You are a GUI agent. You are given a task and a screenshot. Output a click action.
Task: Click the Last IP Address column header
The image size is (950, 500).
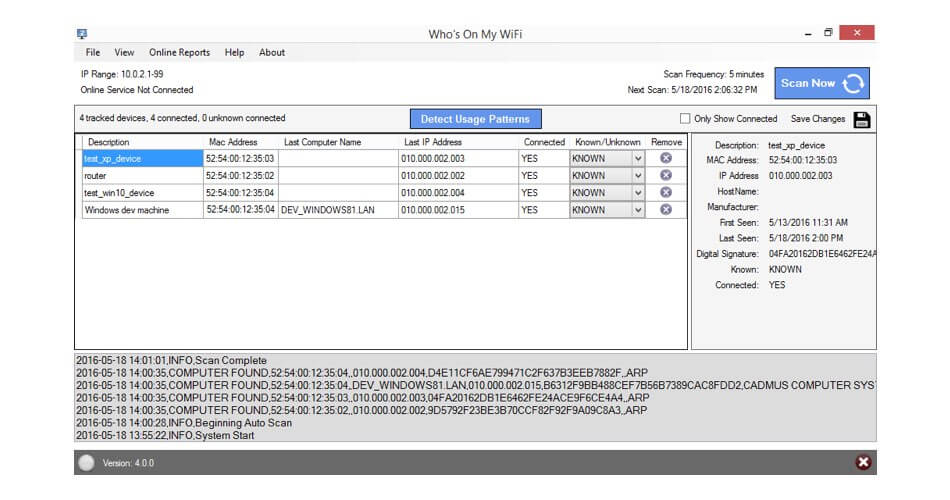(432, 142)
